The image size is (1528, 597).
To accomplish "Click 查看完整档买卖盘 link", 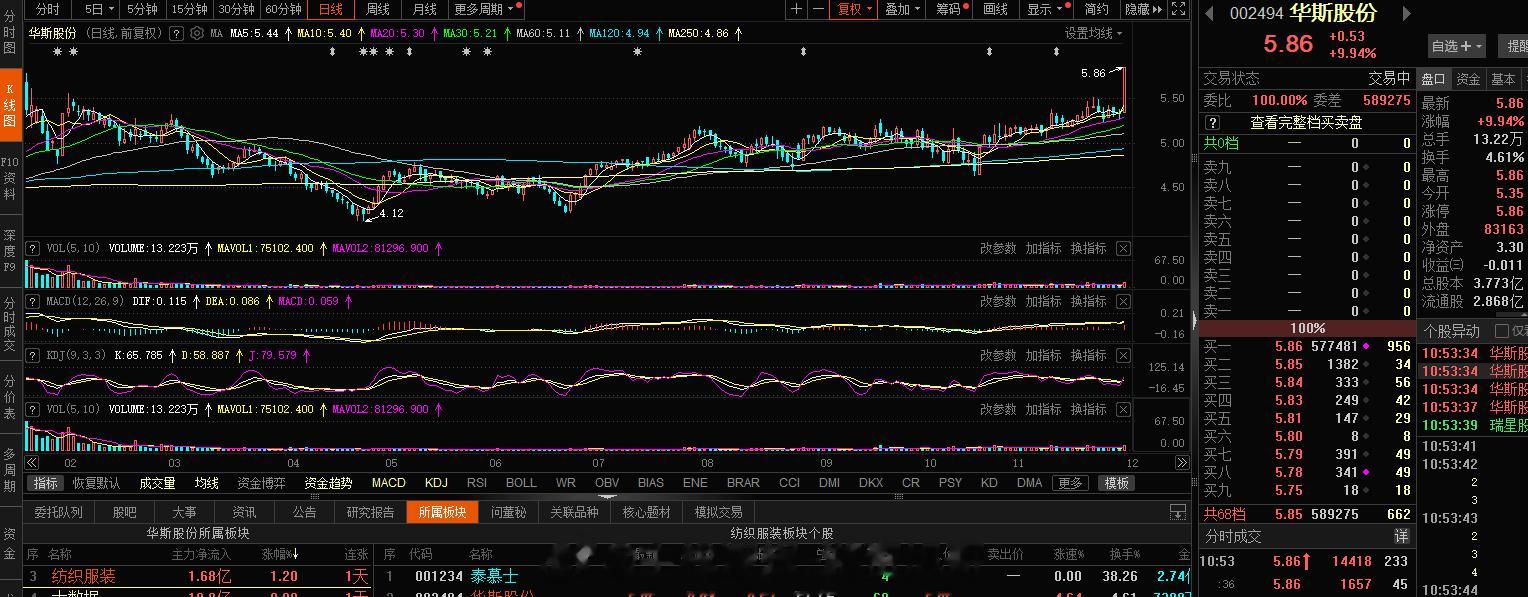I will (1306, 122).
